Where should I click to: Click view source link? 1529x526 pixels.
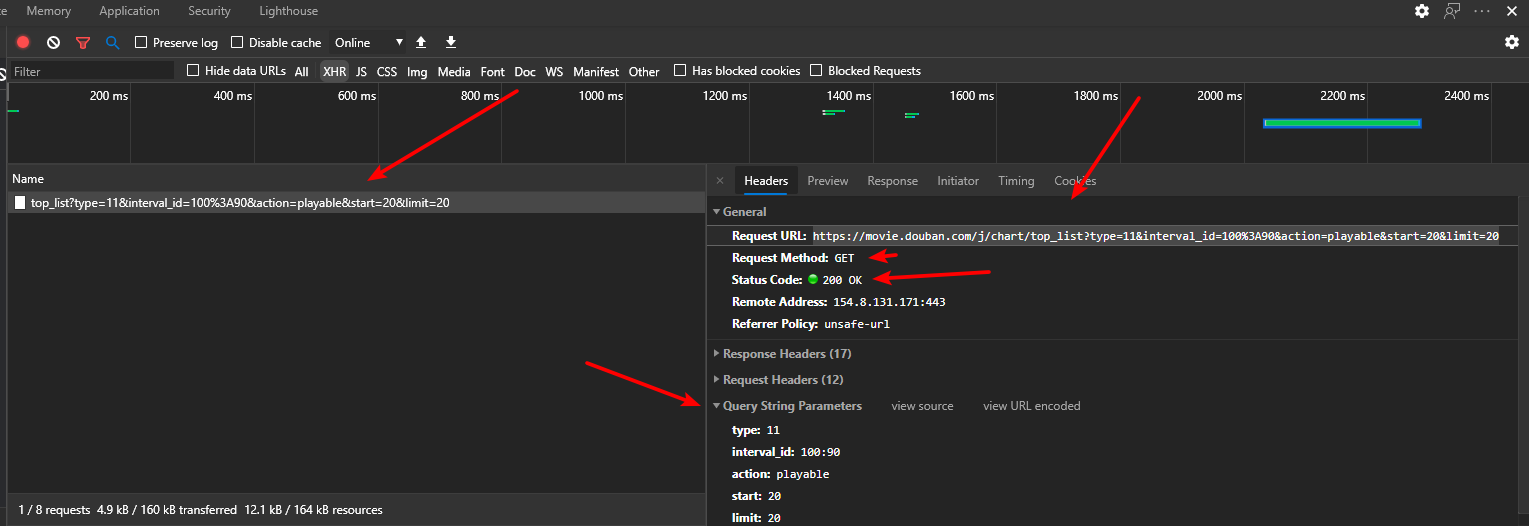(922, 406)
